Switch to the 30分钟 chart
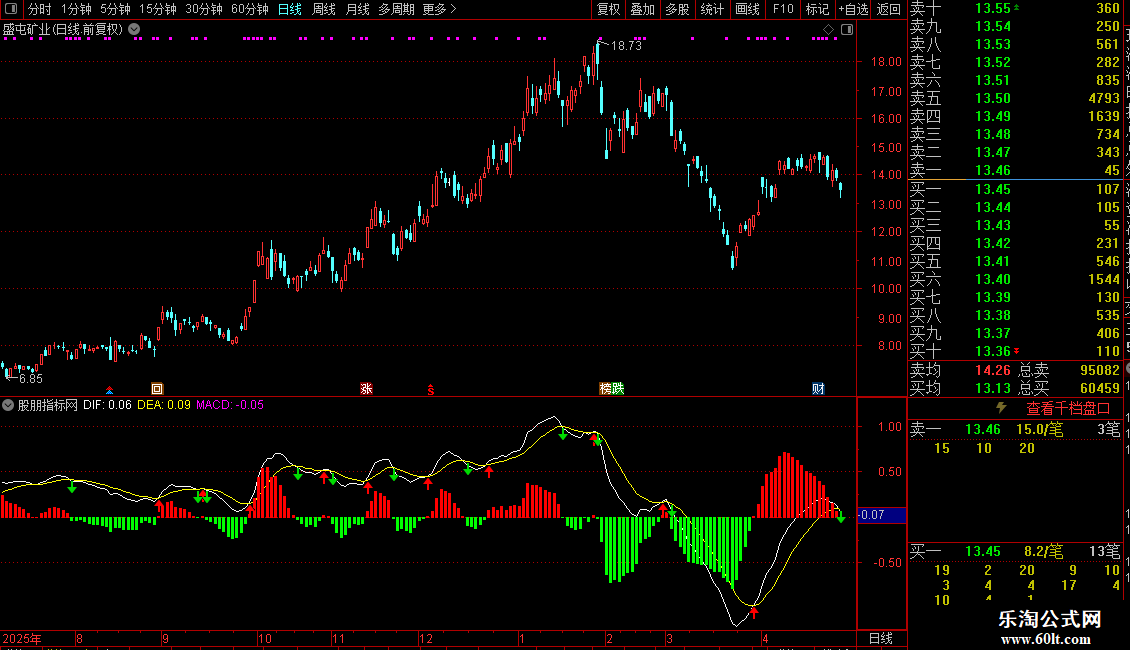The image size is (1130, 650). click(x=204, y=9)
